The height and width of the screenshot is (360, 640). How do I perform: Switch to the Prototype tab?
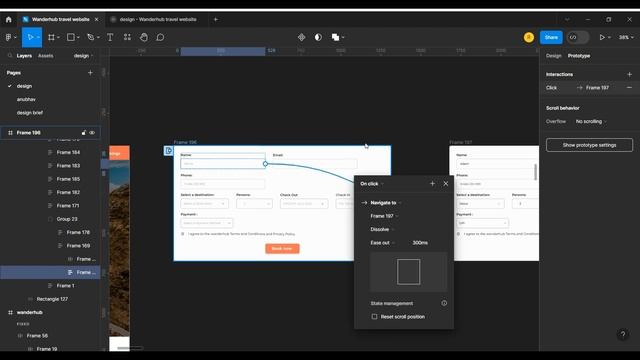(x=579, y=56)
